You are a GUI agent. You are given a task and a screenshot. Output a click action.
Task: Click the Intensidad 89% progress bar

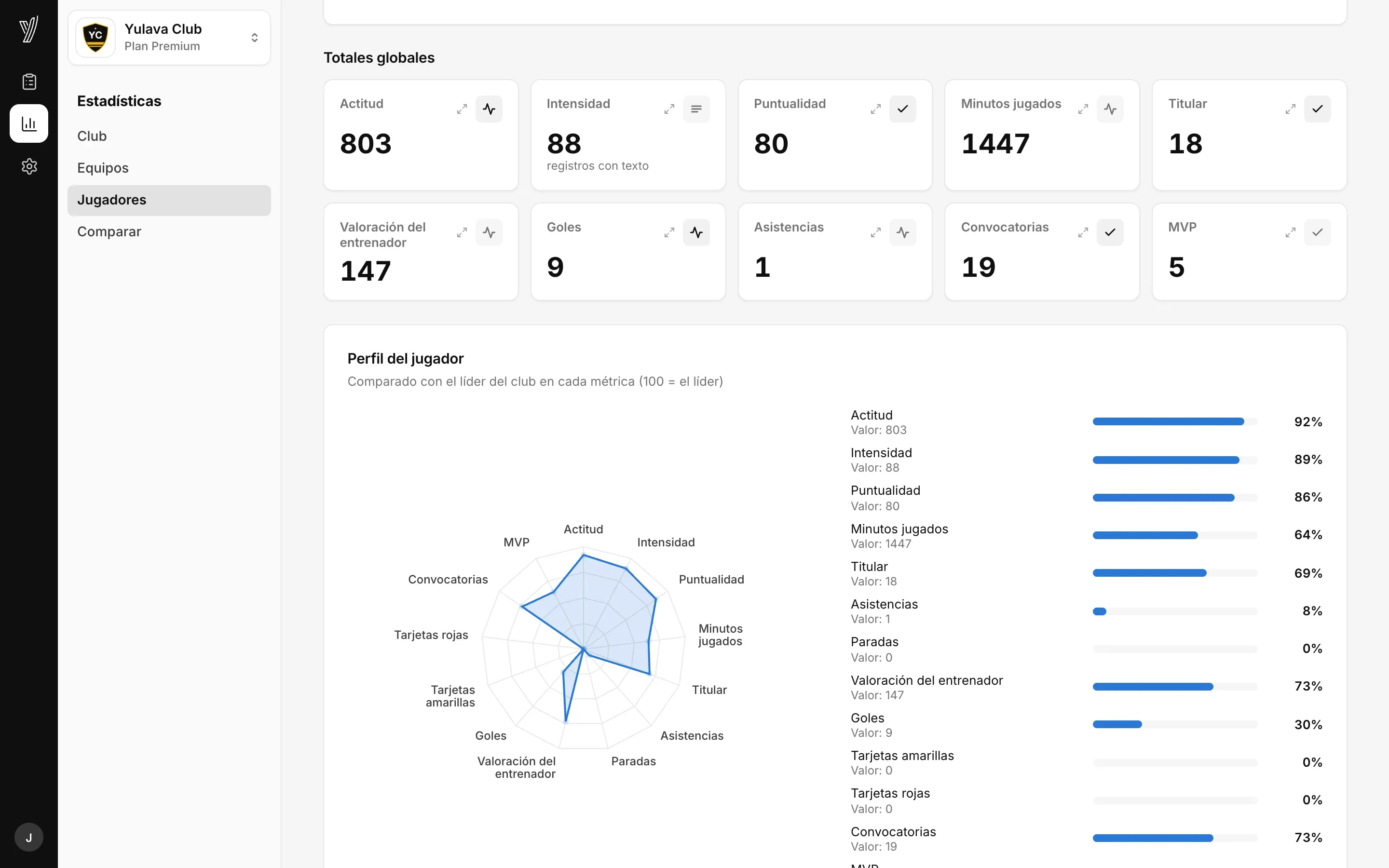click(x=1175, y=460)
